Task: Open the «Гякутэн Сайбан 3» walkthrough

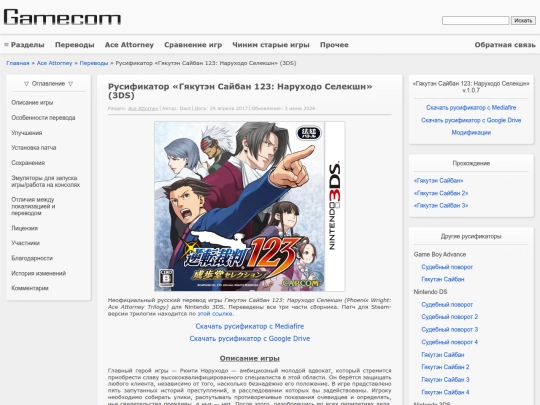Action: tap(441, 206)
